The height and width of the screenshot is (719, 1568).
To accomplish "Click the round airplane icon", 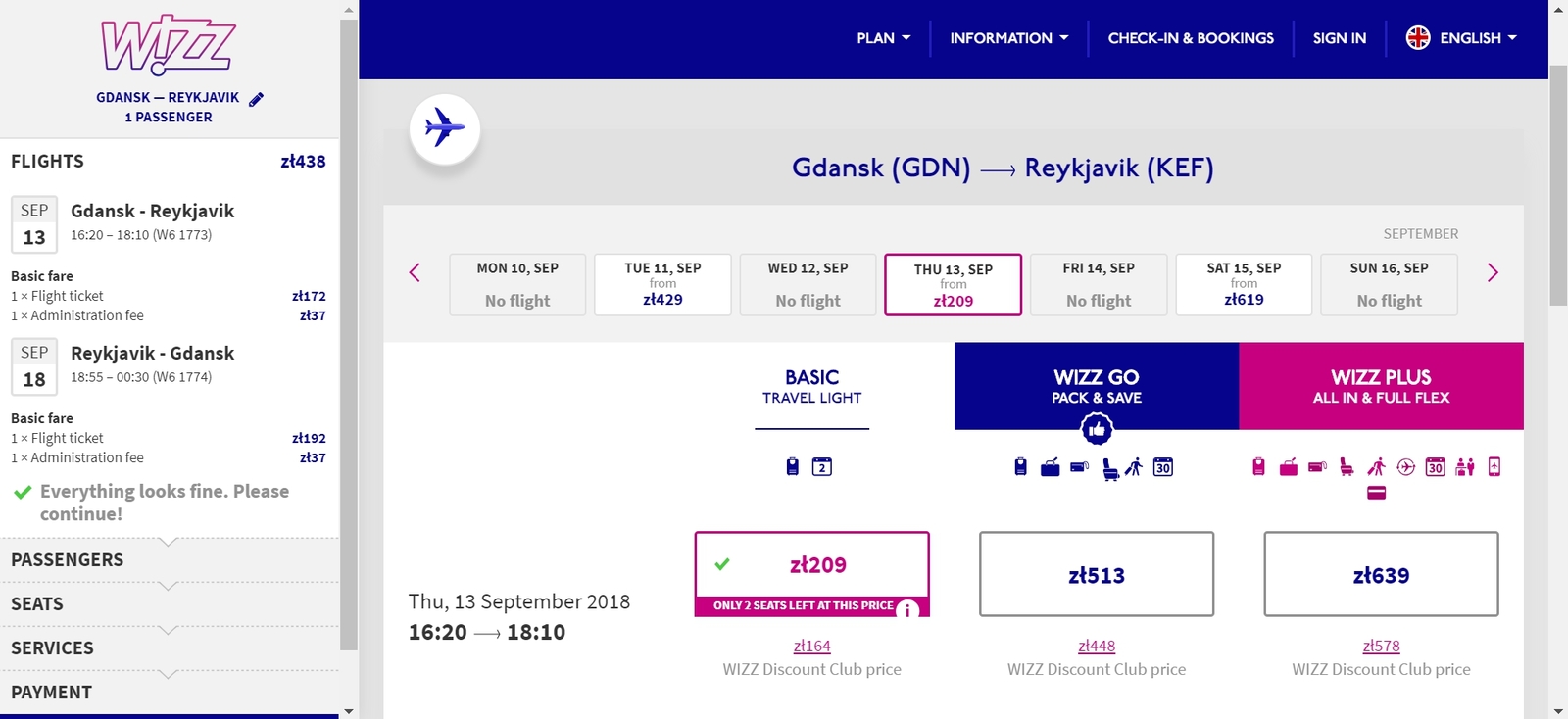I will tap(445, 128).
